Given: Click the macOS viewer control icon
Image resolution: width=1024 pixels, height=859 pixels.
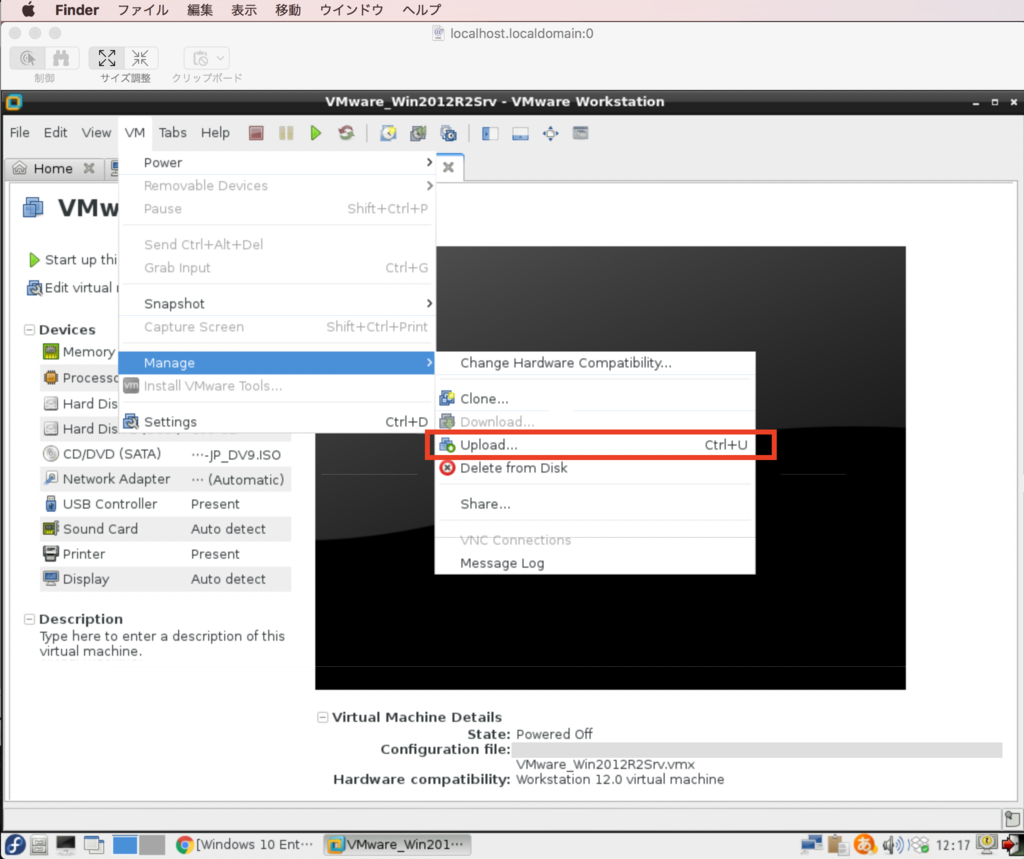Looking at the screenshot, I should click(x=27, y=58).
